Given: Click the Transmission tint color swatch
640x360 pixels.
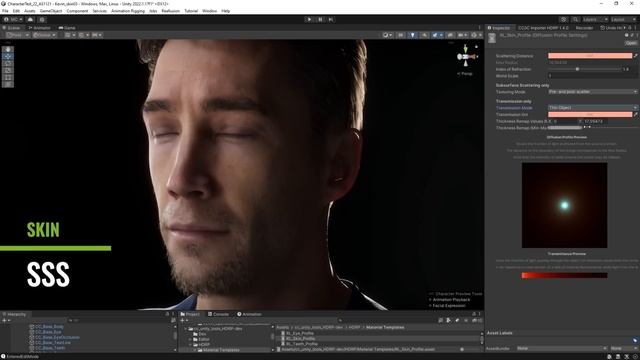Looking at the screenshot, I should 590,115.
